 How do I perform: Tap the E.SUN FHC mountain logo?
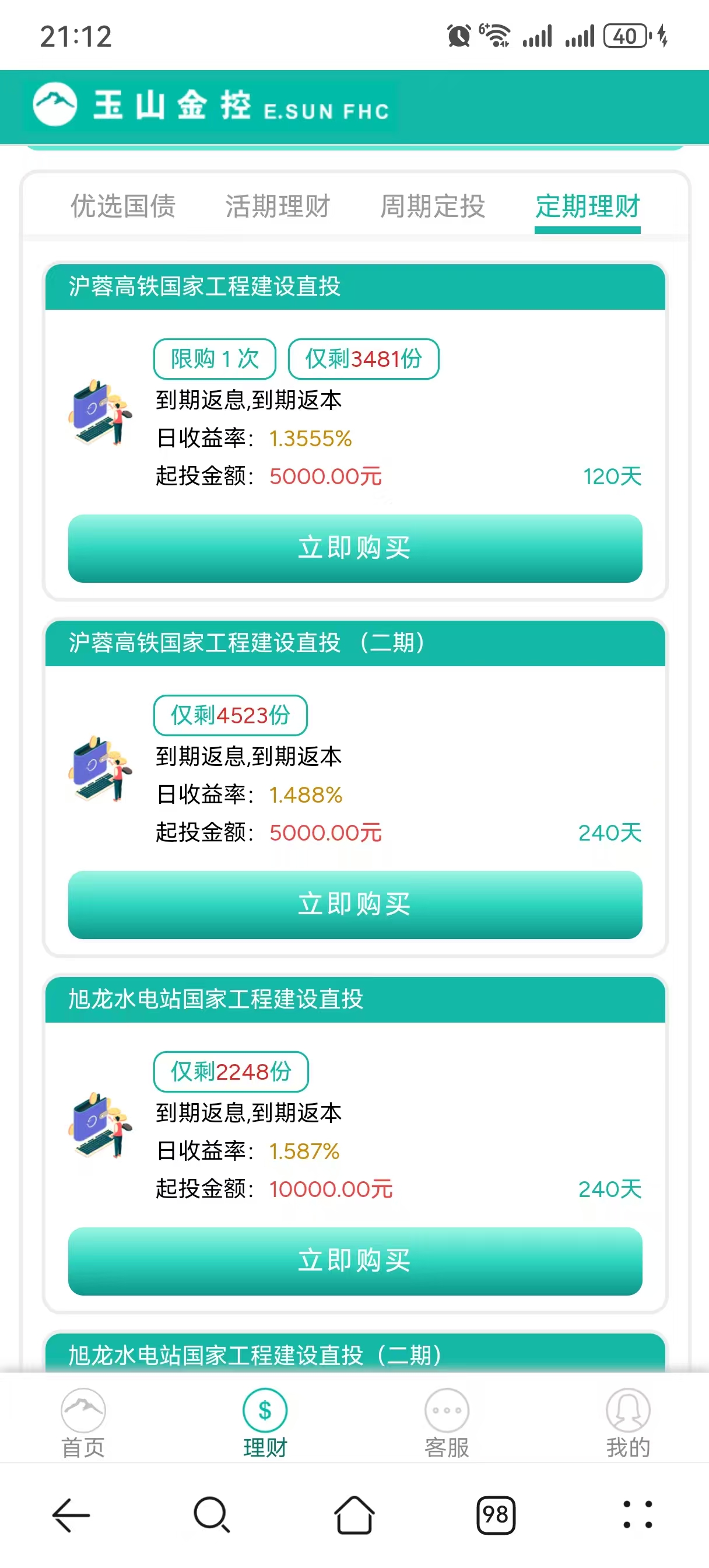(x=55, y=104)
